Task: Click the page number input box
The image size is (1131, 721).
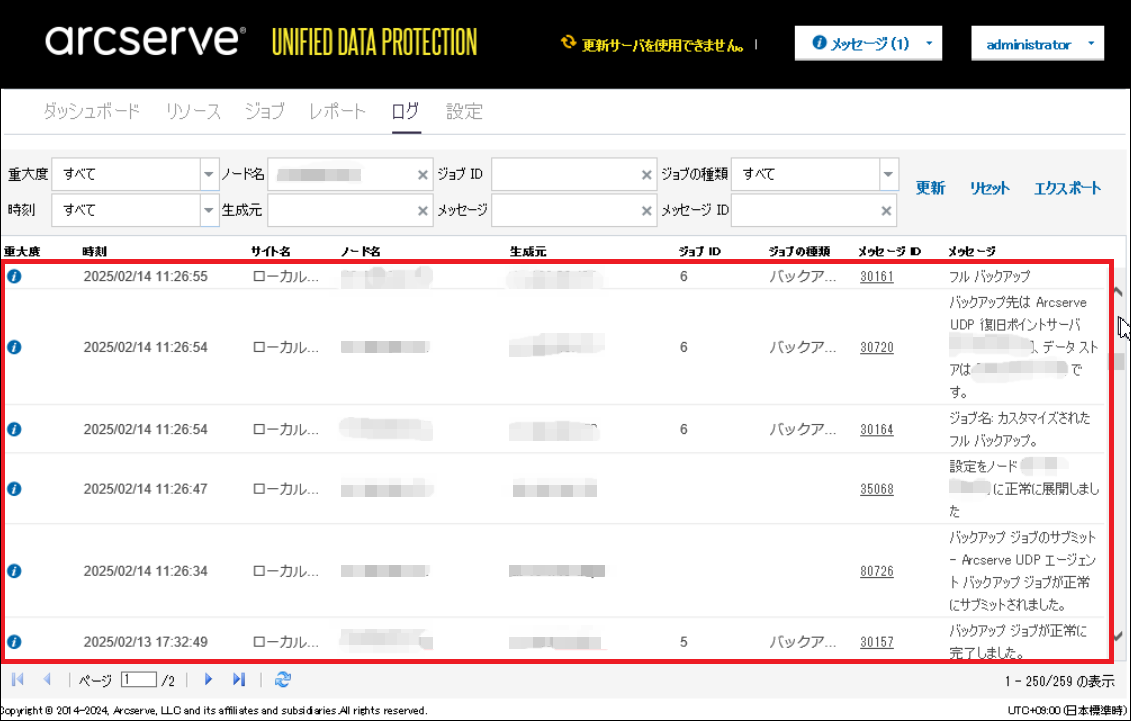Action: [138, 679]
